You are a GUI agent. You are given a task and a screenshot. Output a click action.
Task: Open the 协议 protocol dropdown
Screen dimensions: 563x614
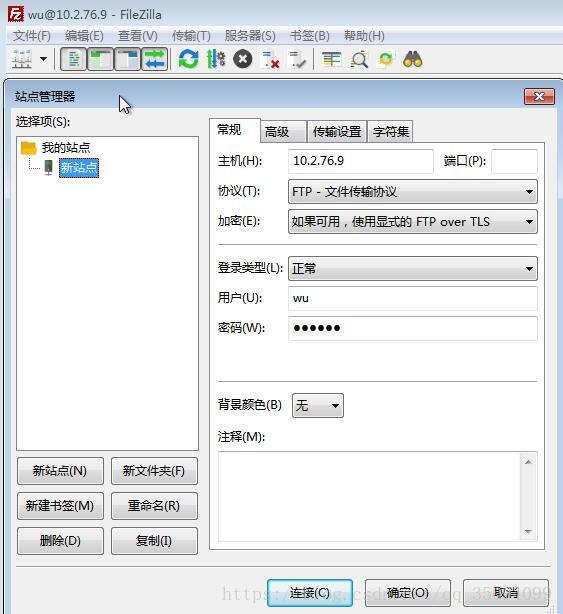click(x=413, y=191)
